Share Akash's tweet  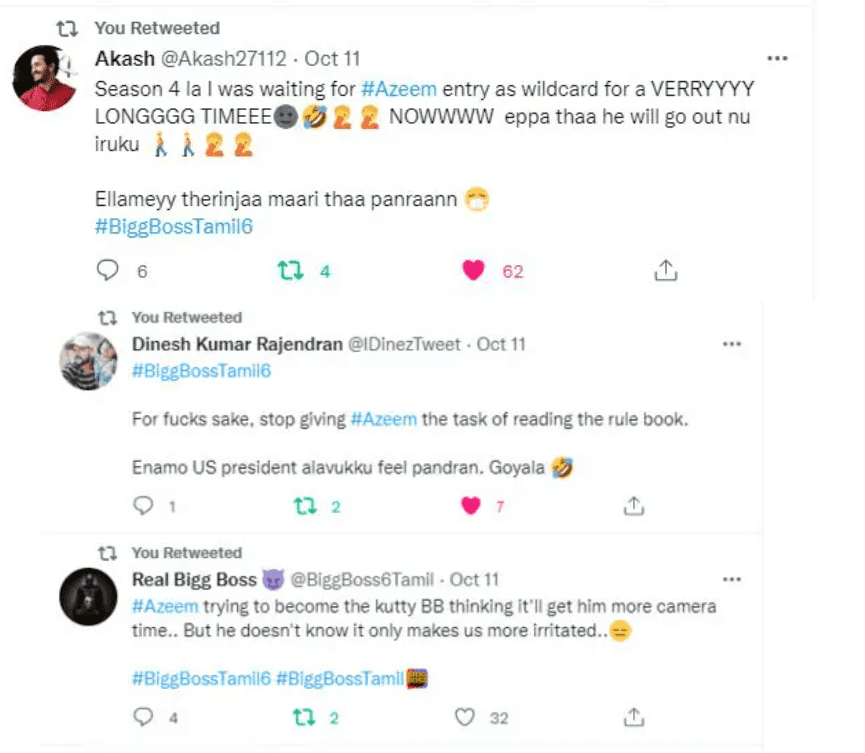tap(666, 271)
